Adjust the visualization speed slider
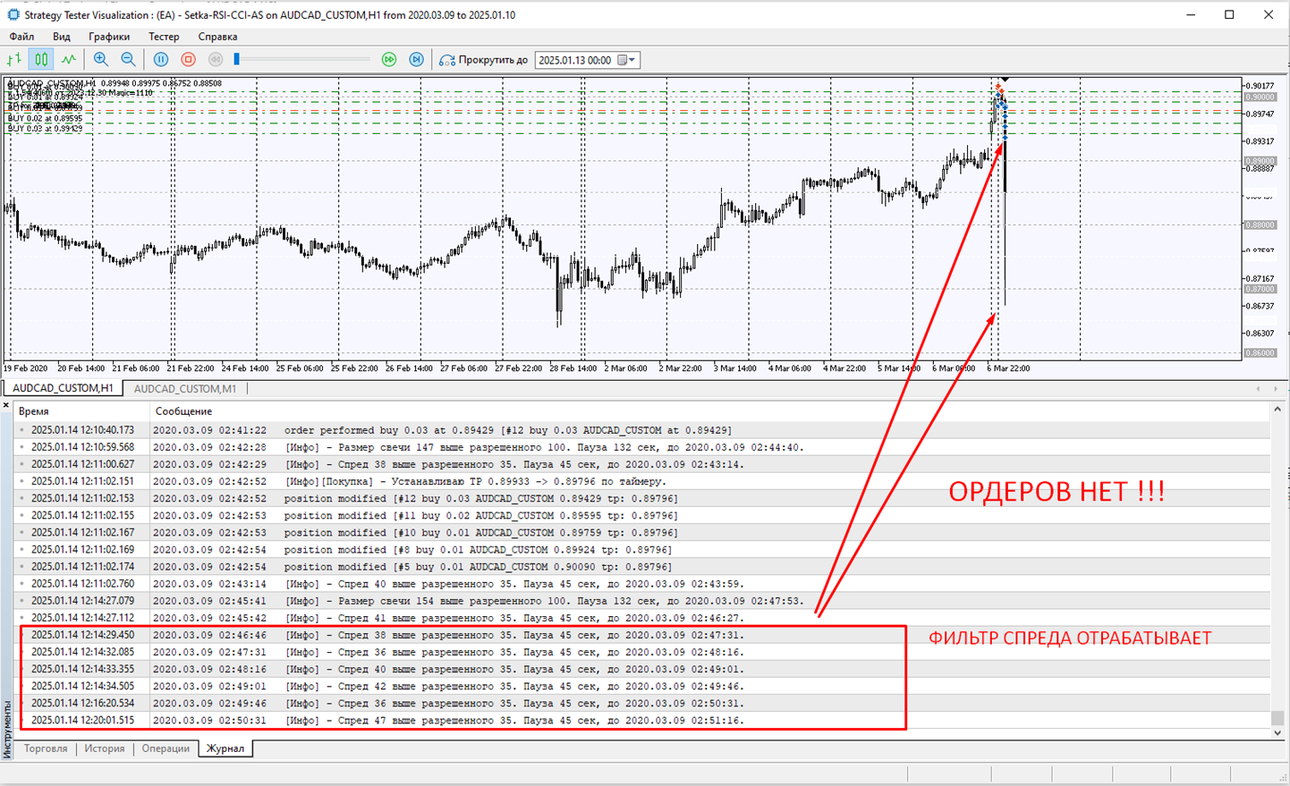1290x786 pixels. pos(237,60)
